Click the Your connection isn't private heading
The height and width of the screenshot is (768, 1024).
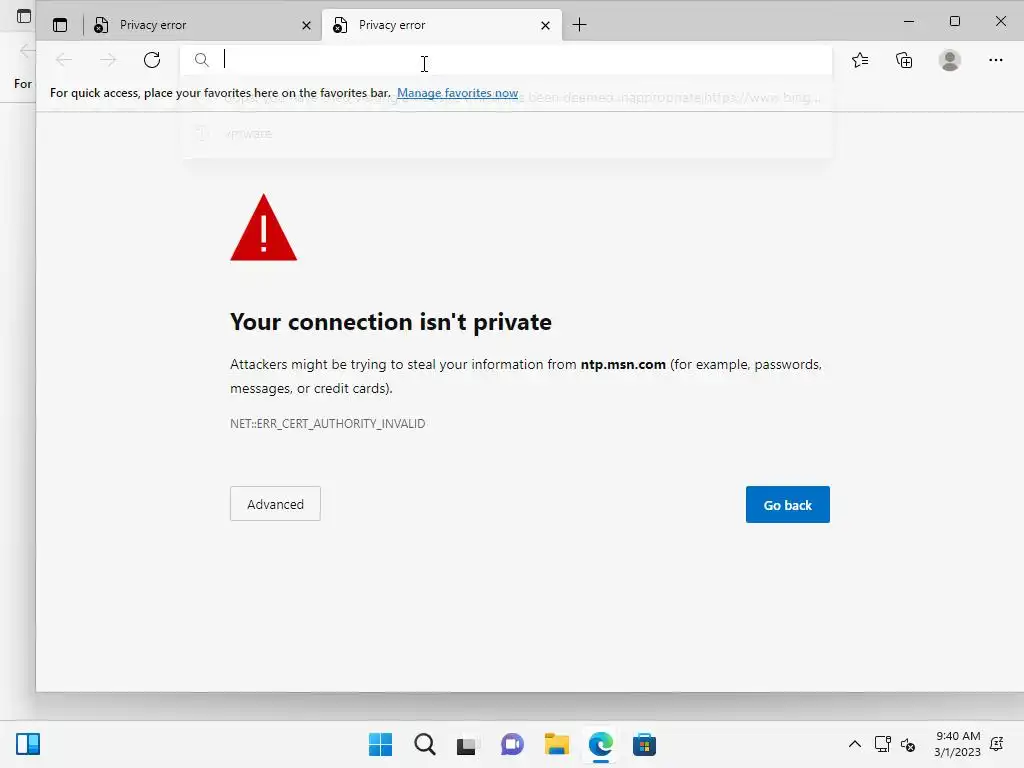(391, 322)
